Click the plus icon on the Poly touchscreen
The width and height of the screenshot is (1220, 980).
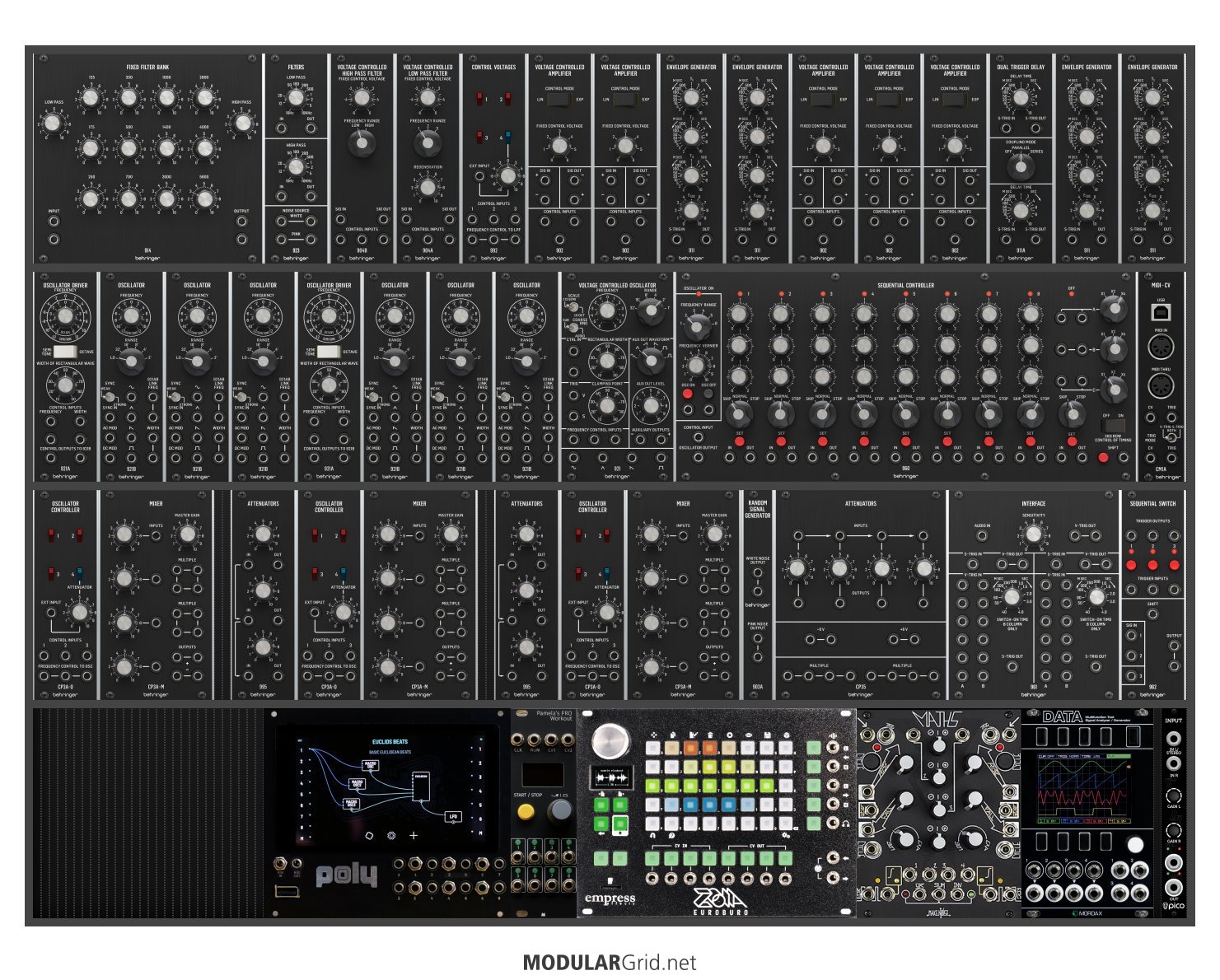414,835
